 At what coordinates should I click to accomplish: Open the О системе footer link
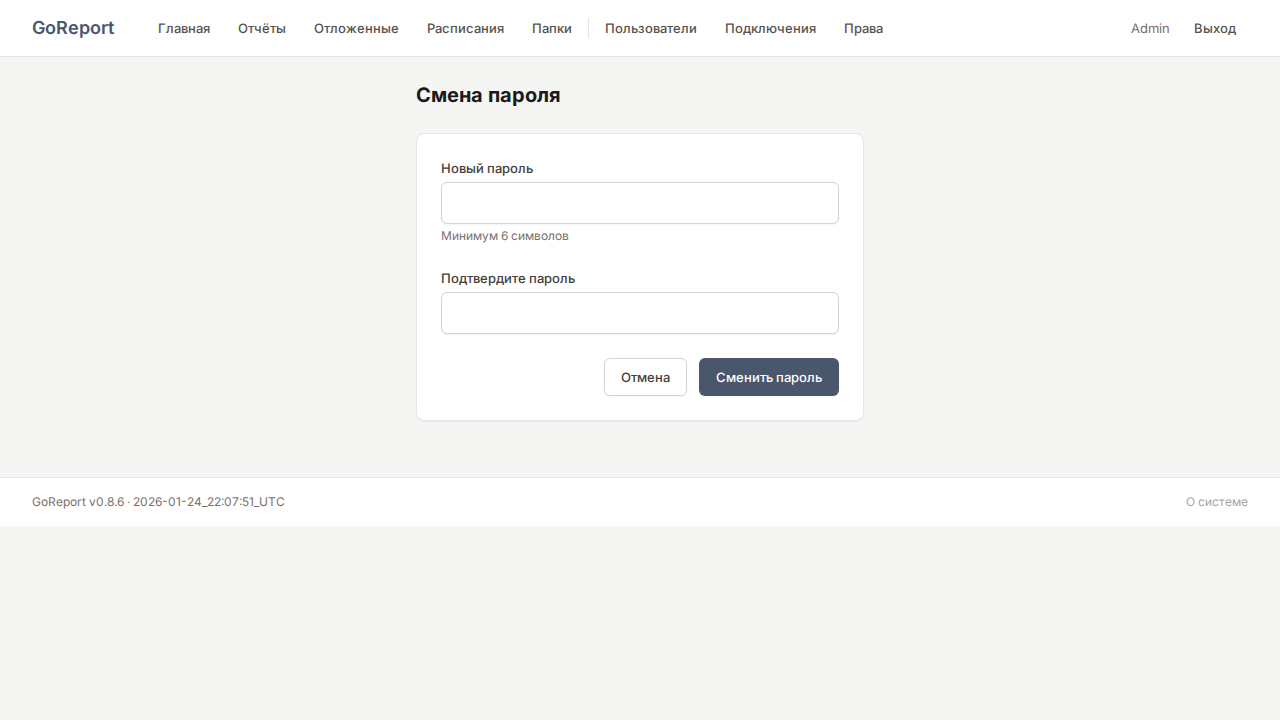pos(1216,502)
